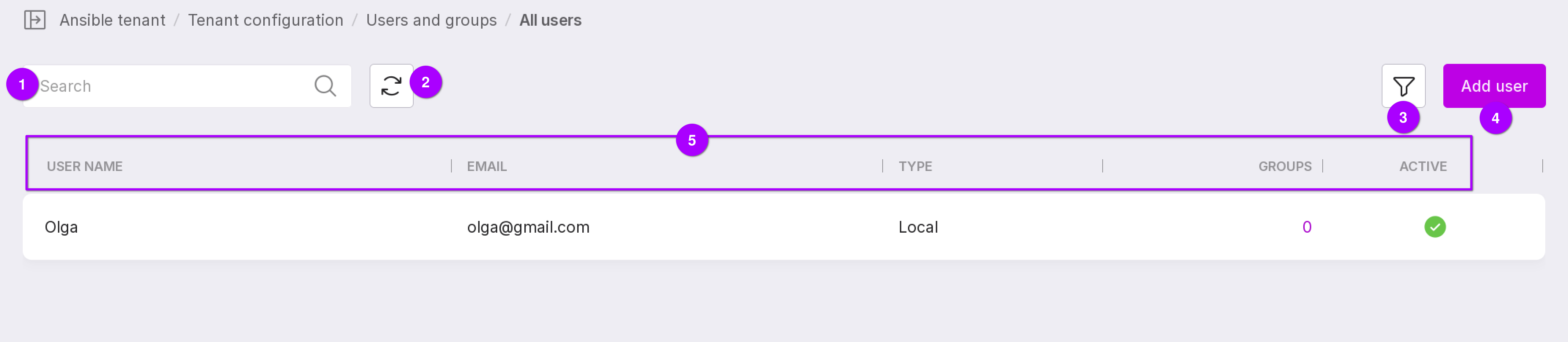
Task: Click the ACTIVE column header
Action: [1422, 167]
